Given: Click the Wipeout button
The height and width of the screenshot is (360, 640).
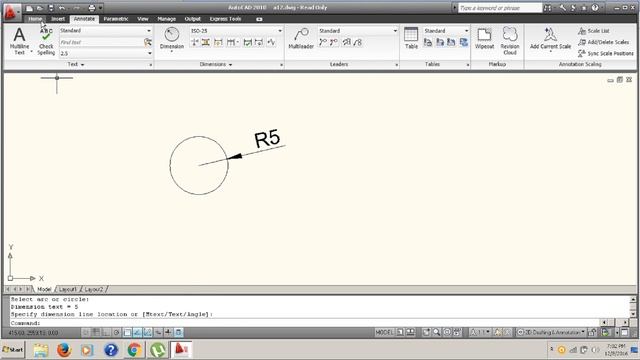Looking at the screenshot, I should (484, 39).
